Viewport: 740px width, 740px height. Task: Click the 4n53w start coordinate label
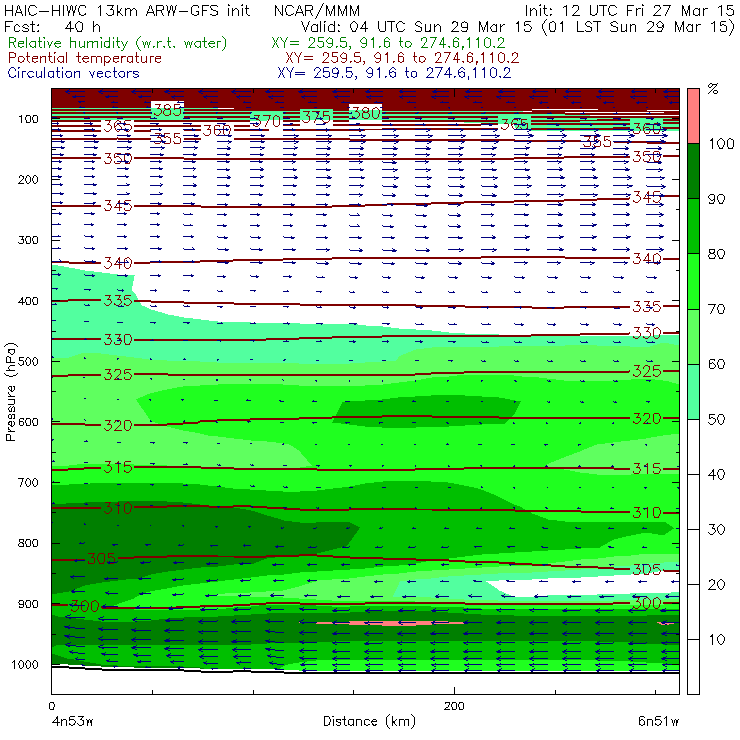[71, 721]
